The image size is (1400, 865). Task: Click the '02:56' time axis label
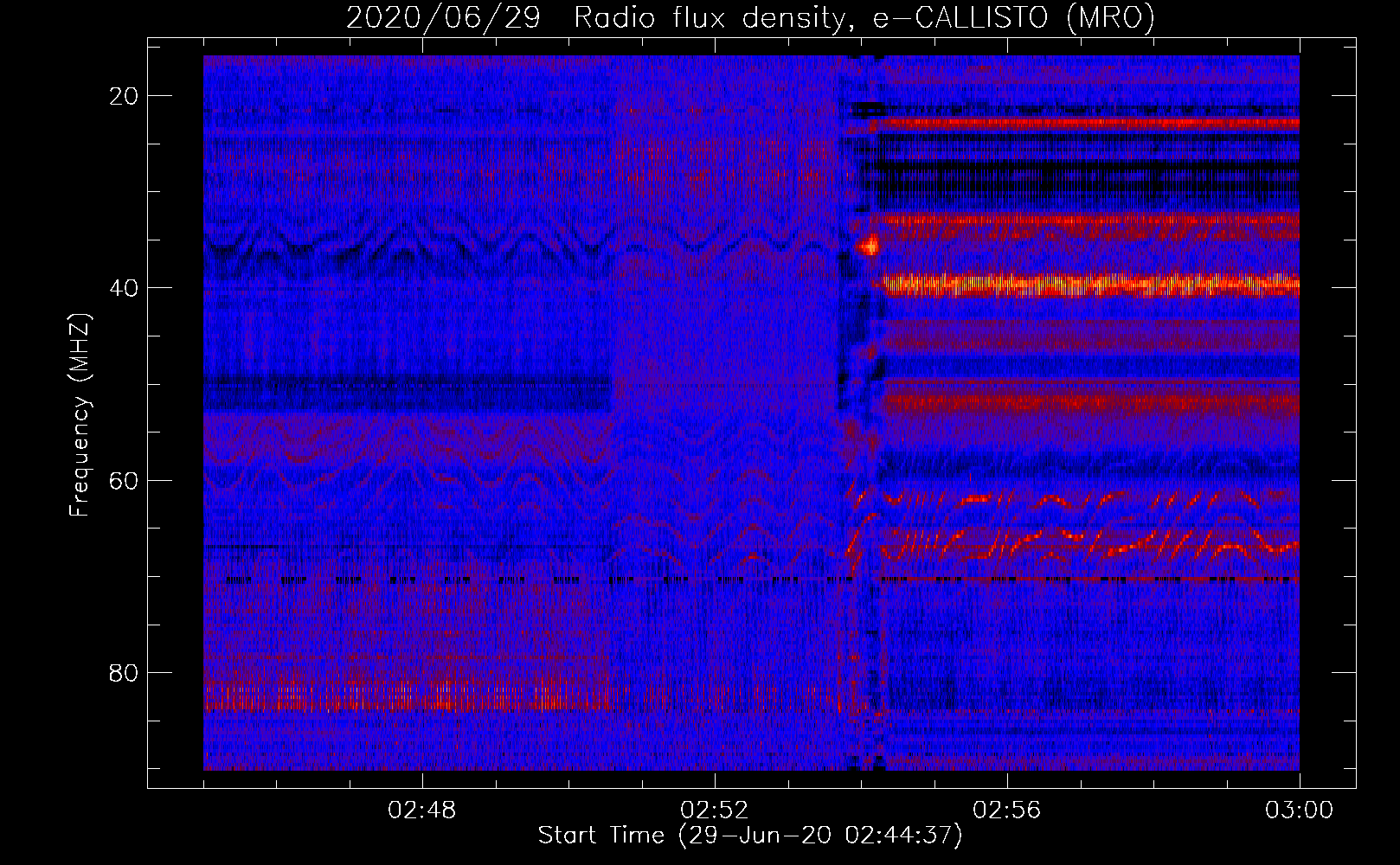[x=1007, y=811]
